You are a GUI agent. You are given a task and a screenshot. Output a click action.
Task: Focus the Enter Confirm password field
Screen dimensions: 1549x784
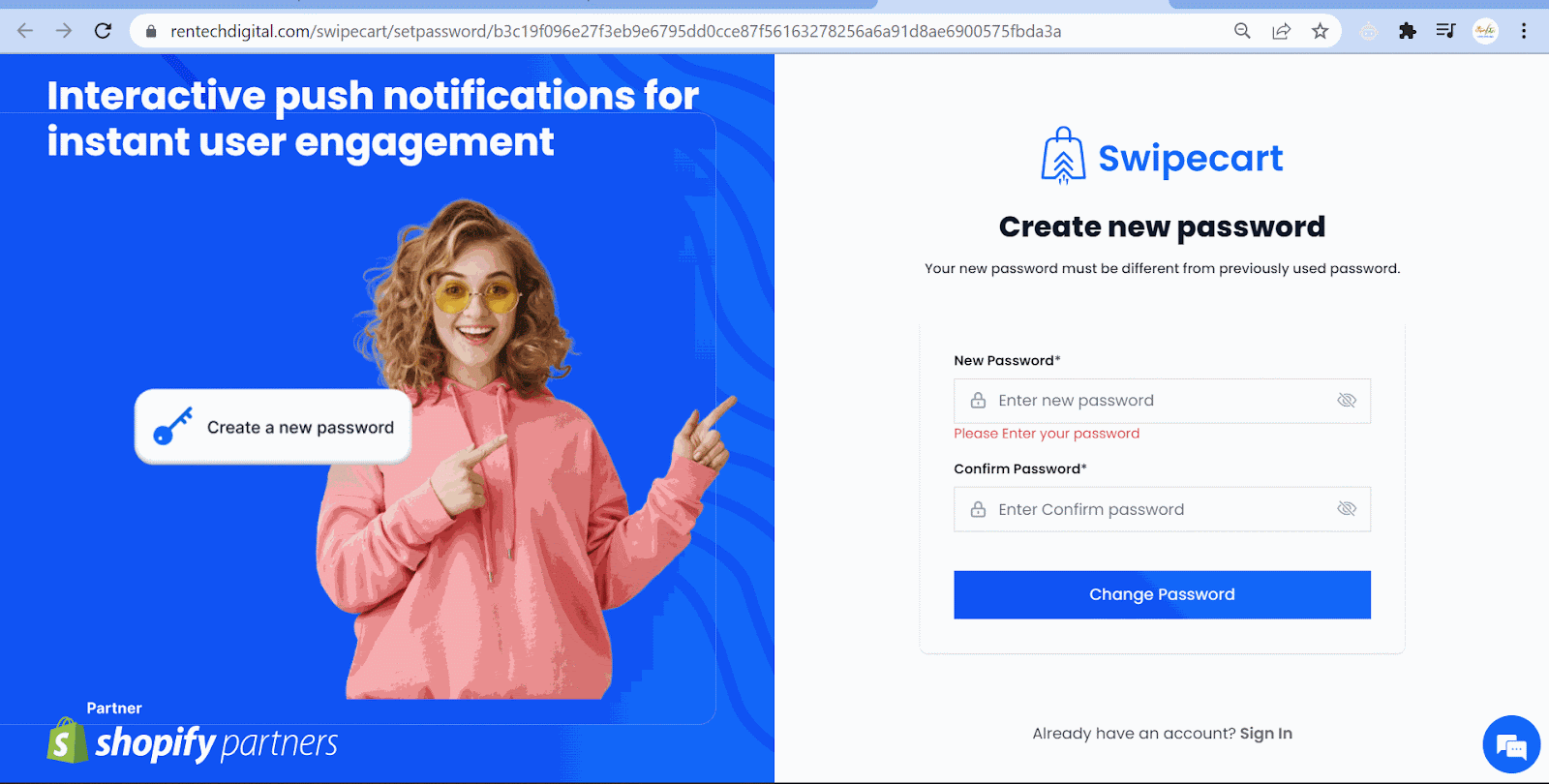coord(1162,509)
